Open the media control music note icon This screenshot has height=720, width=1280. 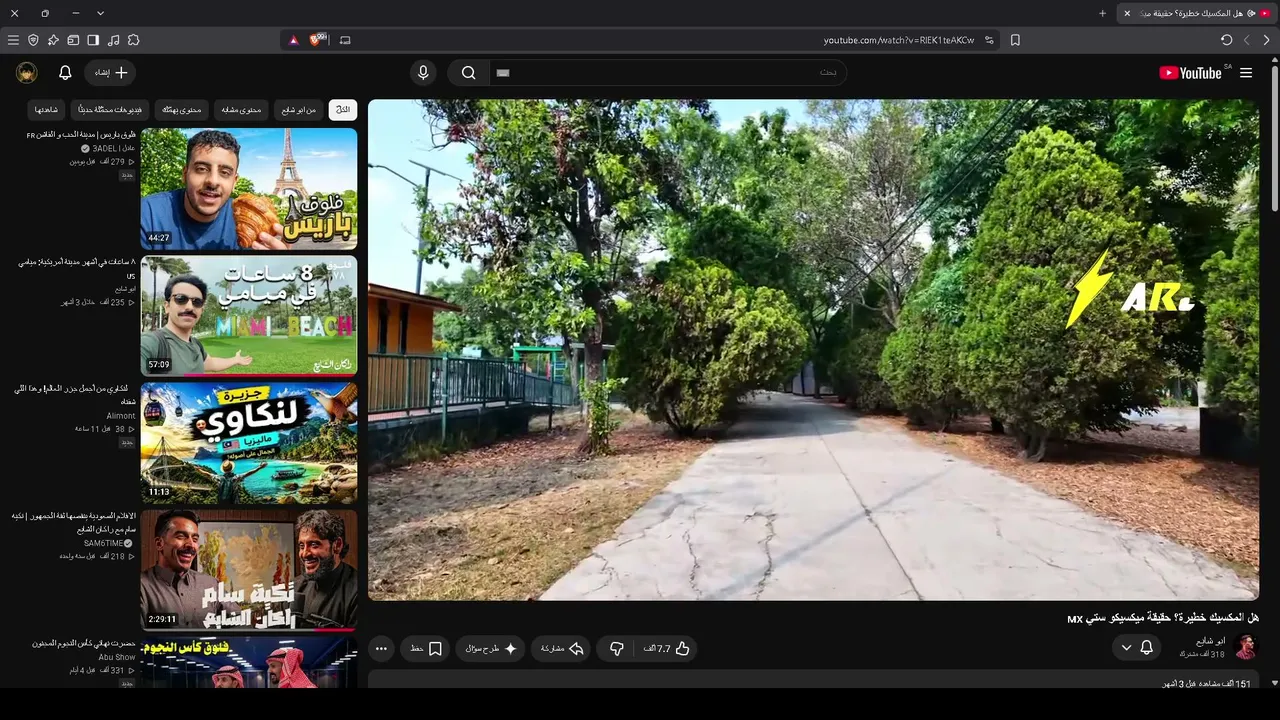113,40
